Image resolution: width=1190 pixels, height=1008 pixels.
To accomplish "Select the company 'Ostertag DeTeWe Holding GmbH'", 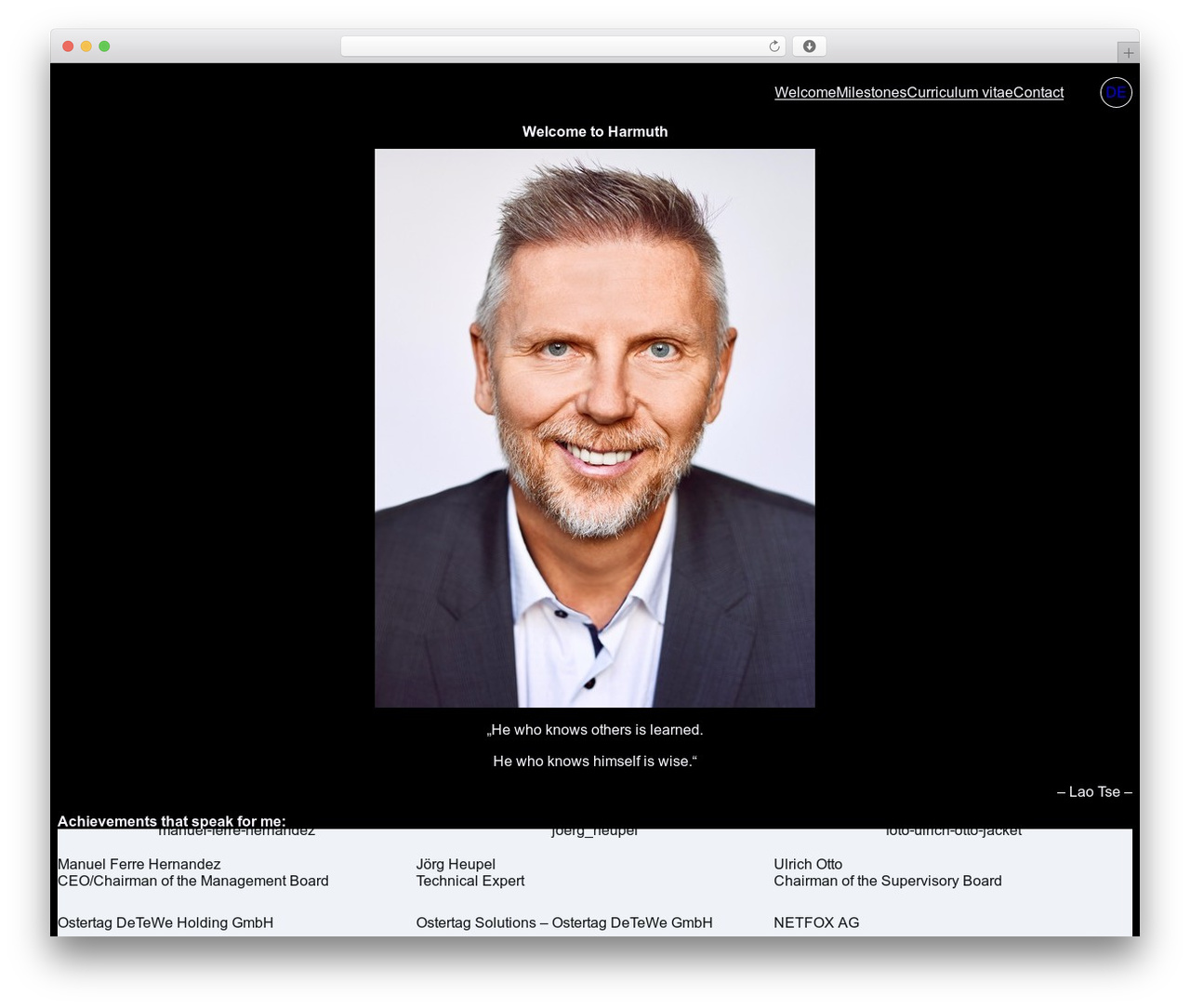I will [x=165, y=923].
